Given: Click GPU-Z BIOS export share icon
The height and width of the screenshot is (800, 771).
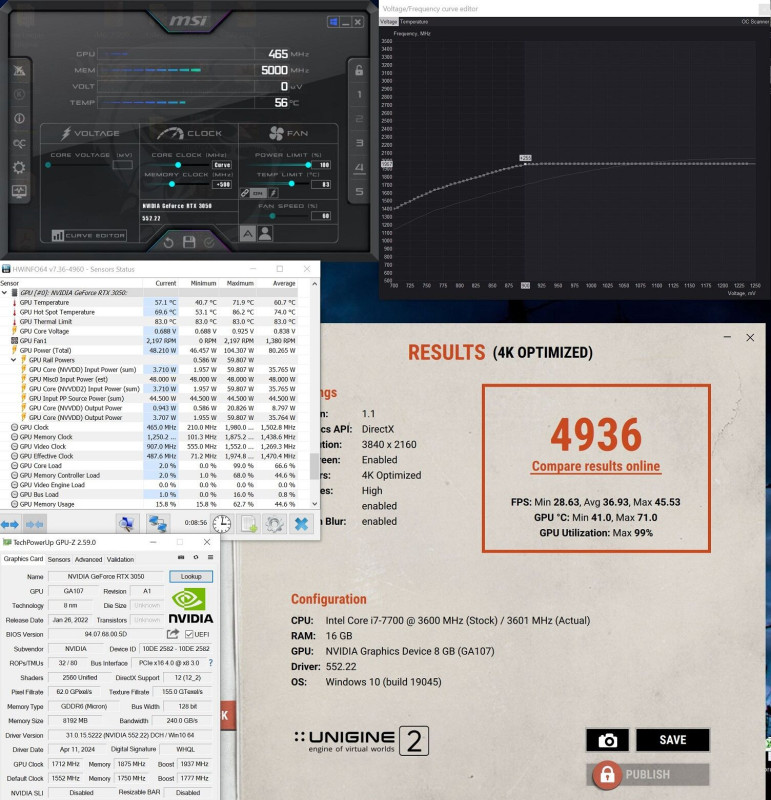Looking at the screenshot, I should (172, 634).
